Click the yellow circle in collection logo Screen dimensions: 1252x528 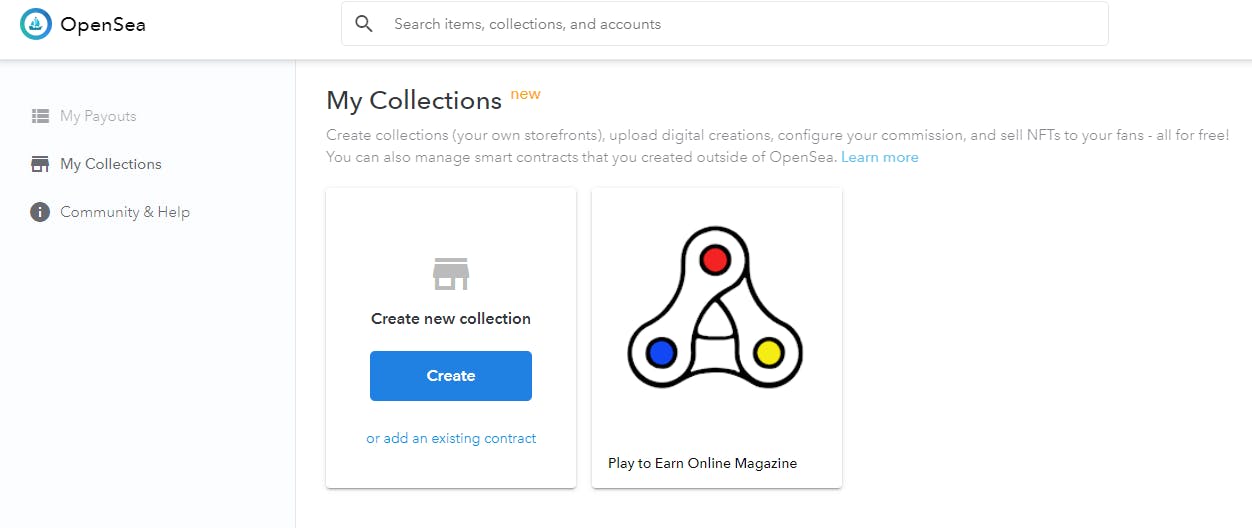(768, 352)
